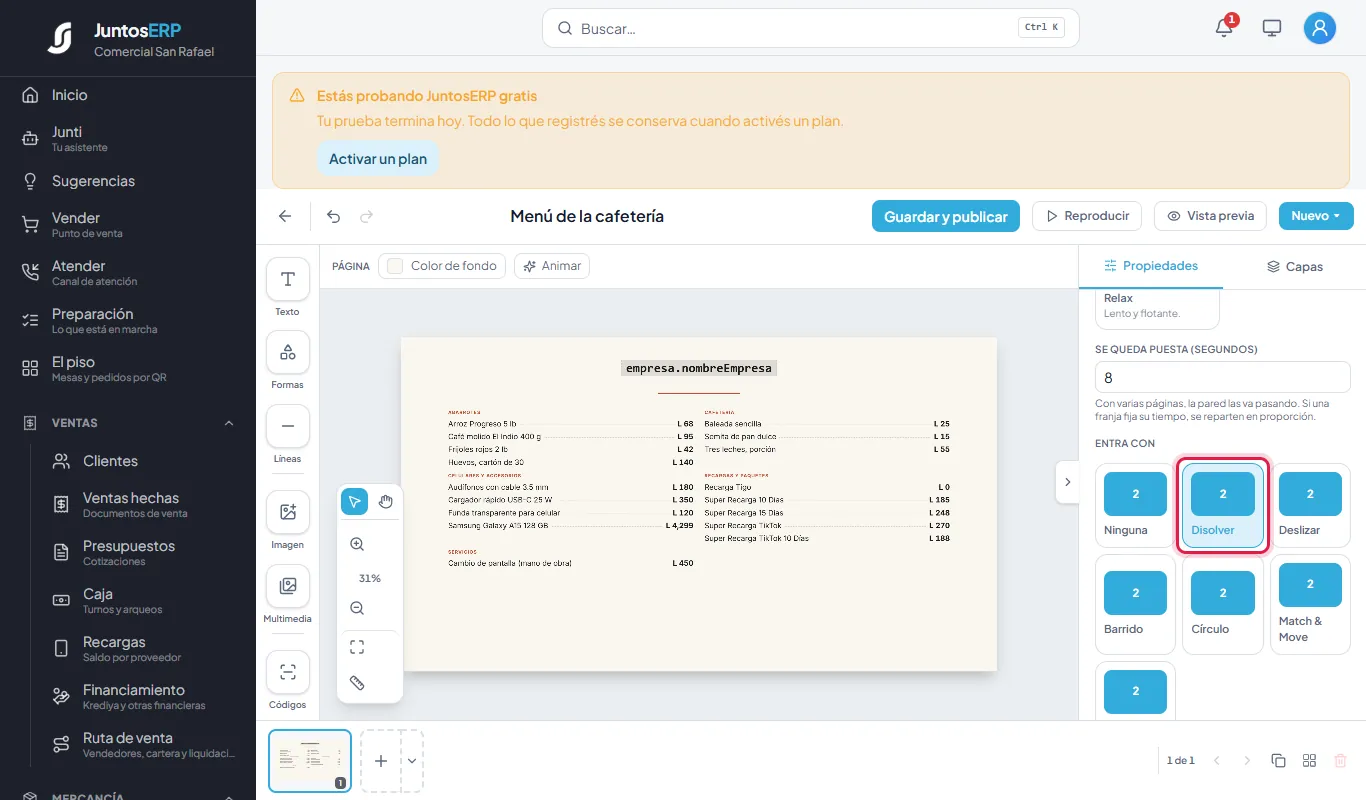Open the Texto tool
Image resolution: width=1366 pixels, height=800 pixels.
(288, 279)
